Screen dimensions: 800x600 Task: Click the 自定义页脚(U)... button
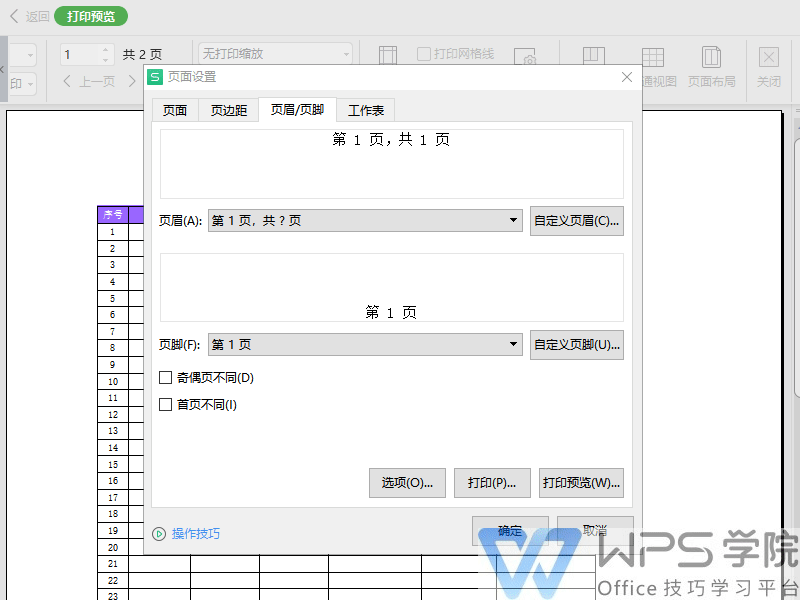click(x=577, y=345)
